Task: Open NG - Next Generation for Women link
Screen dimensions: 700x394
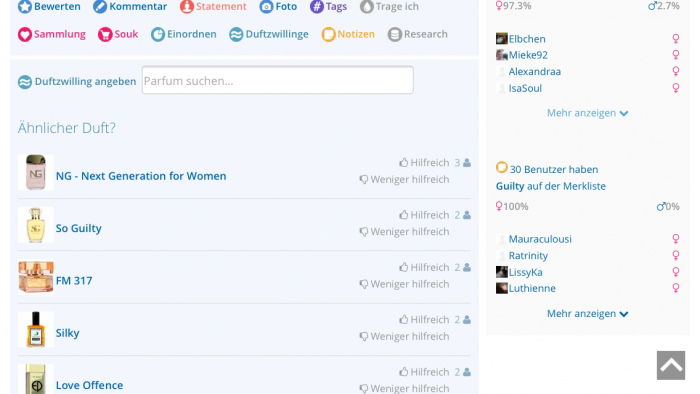Action: tap(141, 176)
